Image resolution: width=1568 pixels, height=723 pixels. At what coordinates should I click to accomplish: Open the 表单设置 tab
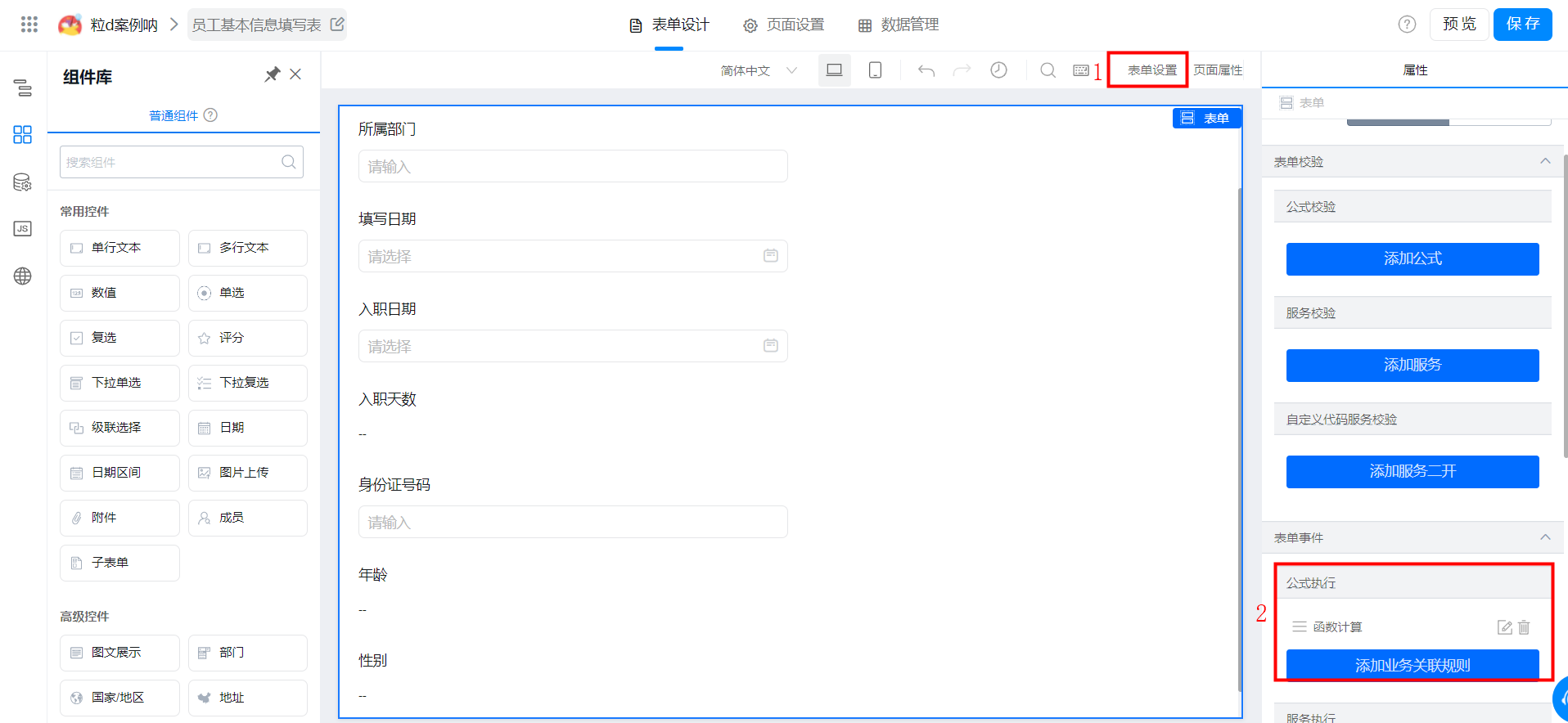click(1151, 70)
